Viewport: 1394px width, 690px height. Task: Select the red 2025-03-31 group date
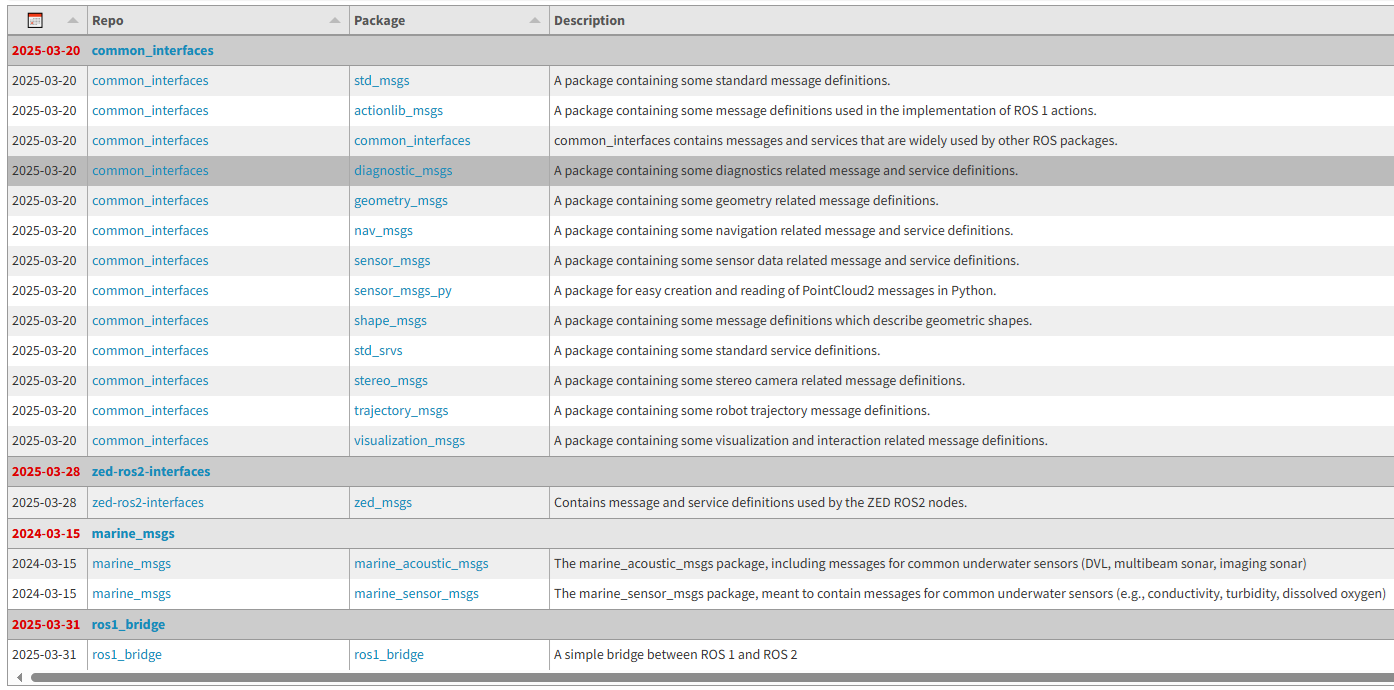(x=46, y=624)
